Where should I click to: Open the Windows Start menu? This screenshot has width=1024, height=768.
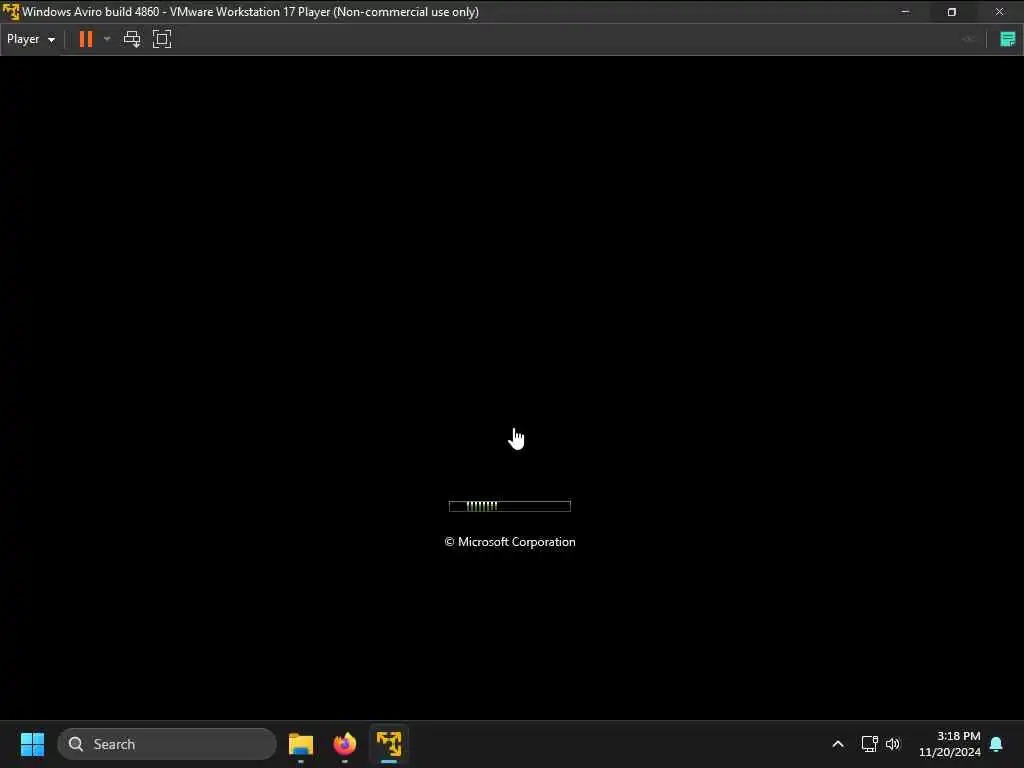[x=32, y=744]
